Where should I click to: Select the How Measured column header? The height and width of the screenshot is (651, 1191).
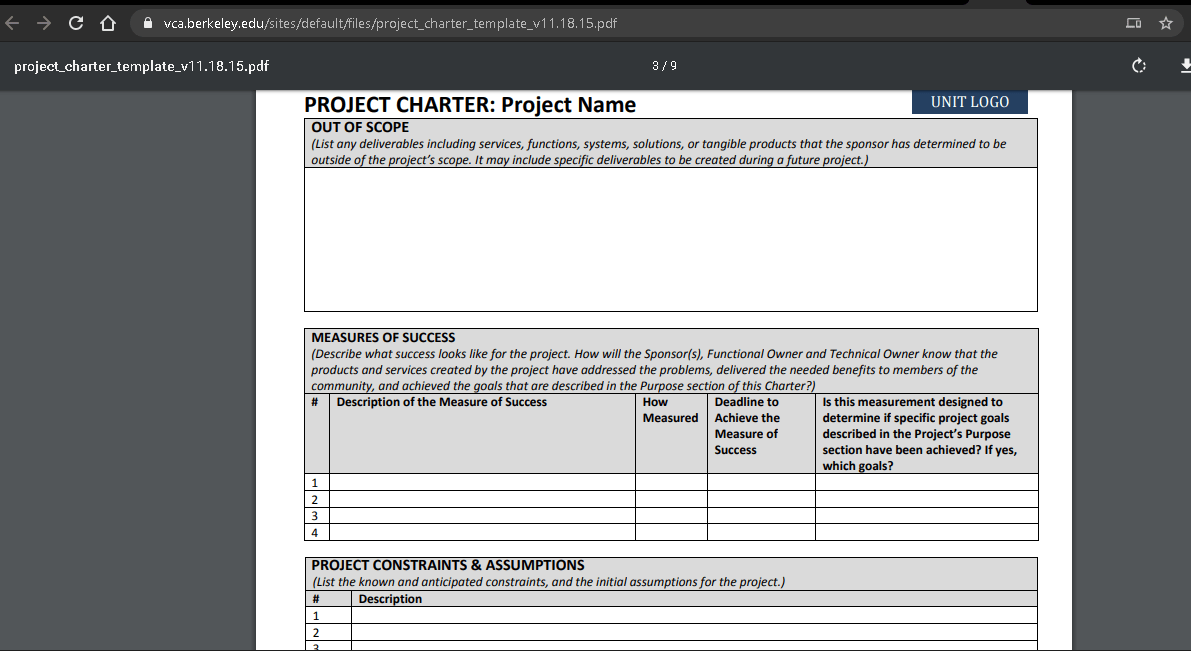670,410
